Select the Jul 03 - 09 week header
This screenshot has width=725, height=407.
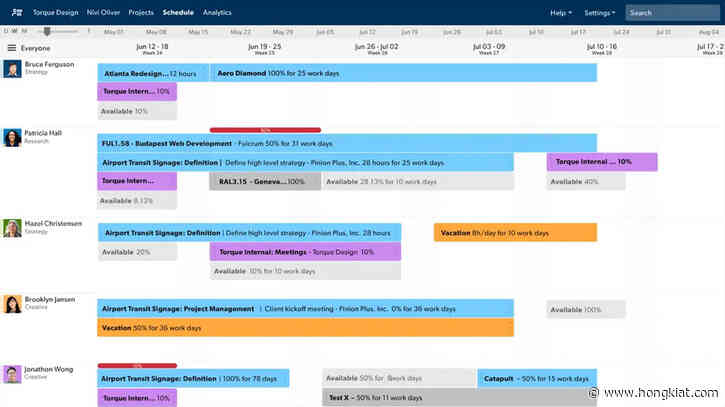489,49
